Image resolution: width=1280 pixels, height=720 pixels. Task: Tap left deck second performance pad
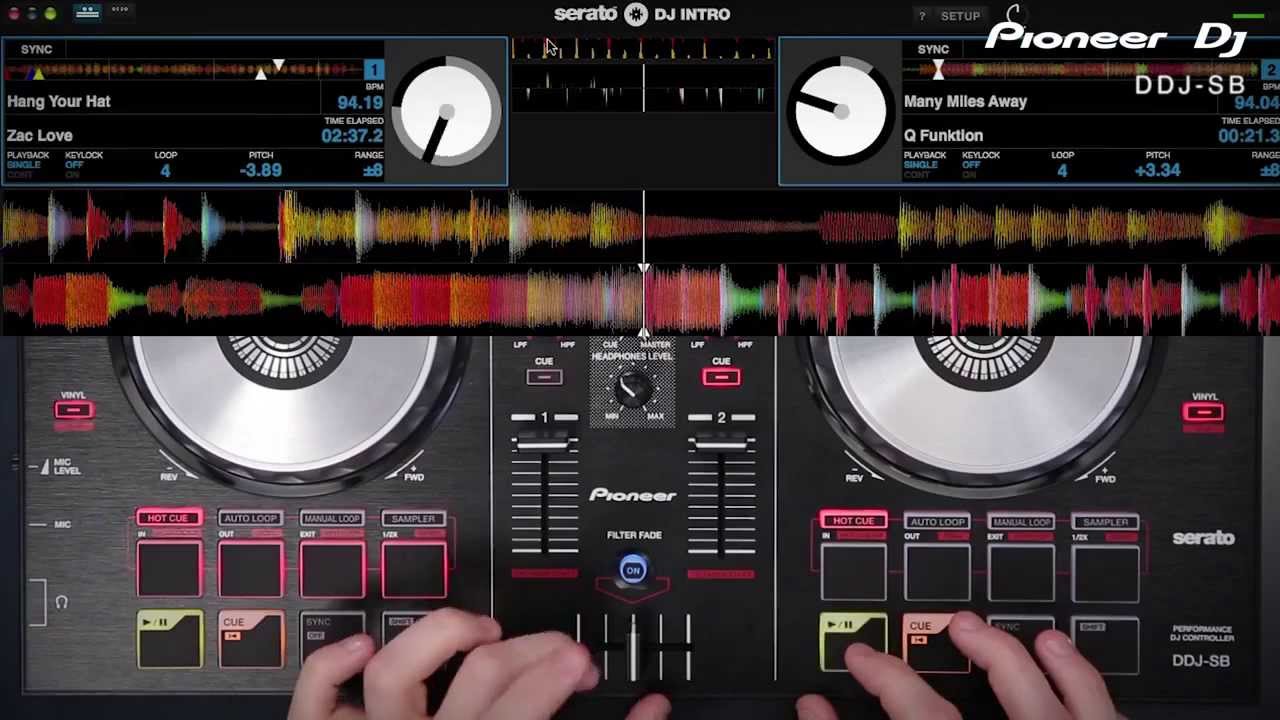(250, 571)
